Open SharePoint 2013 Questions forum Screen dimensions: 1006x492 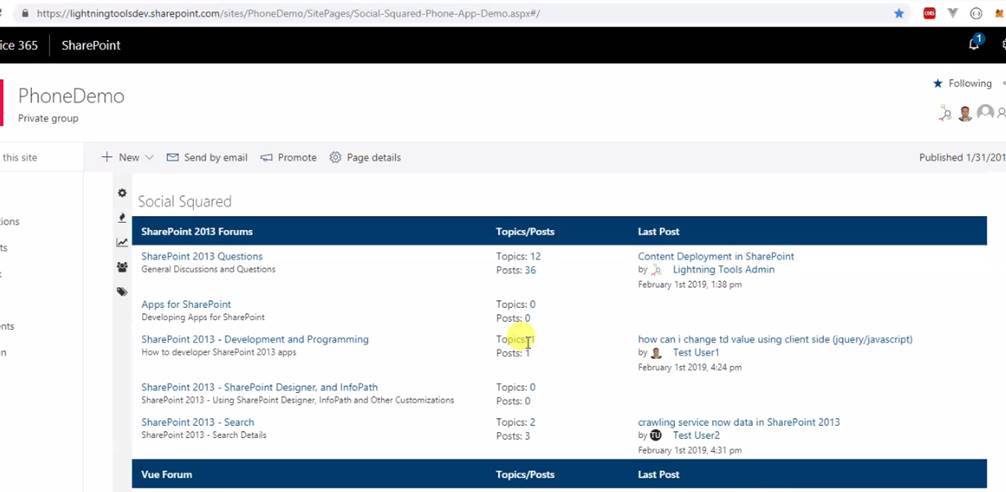pyautogui.click(x=202, y=256)
